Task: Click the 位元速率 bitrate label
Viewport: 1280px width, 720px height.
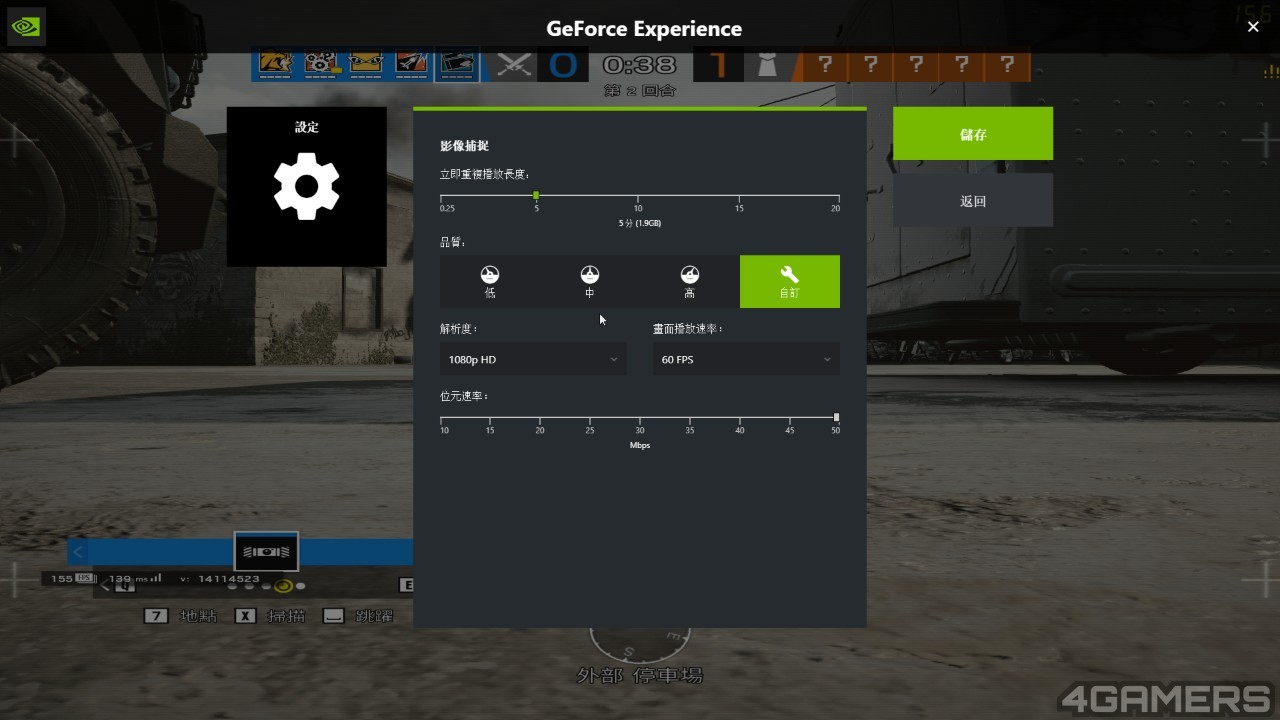Action: coord(464,396)
